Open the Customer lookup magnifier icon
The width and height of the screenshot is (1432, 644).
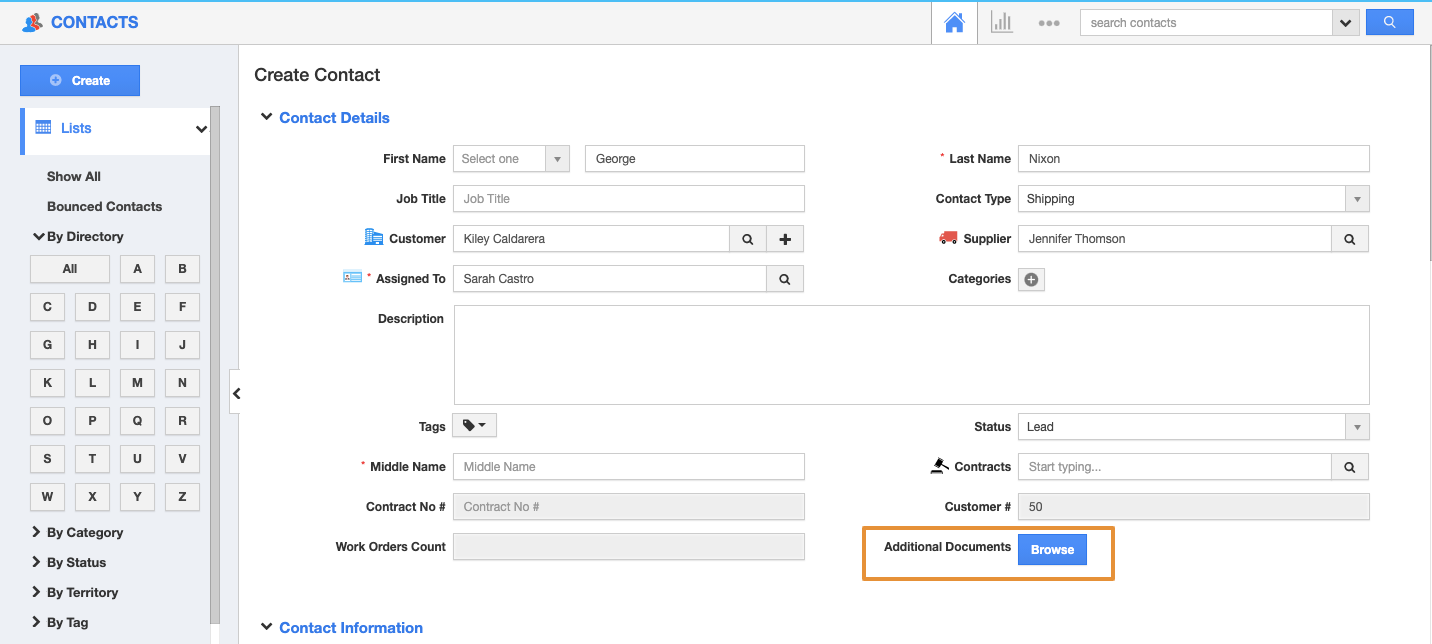pyautogui.click(x=747, y=238)
